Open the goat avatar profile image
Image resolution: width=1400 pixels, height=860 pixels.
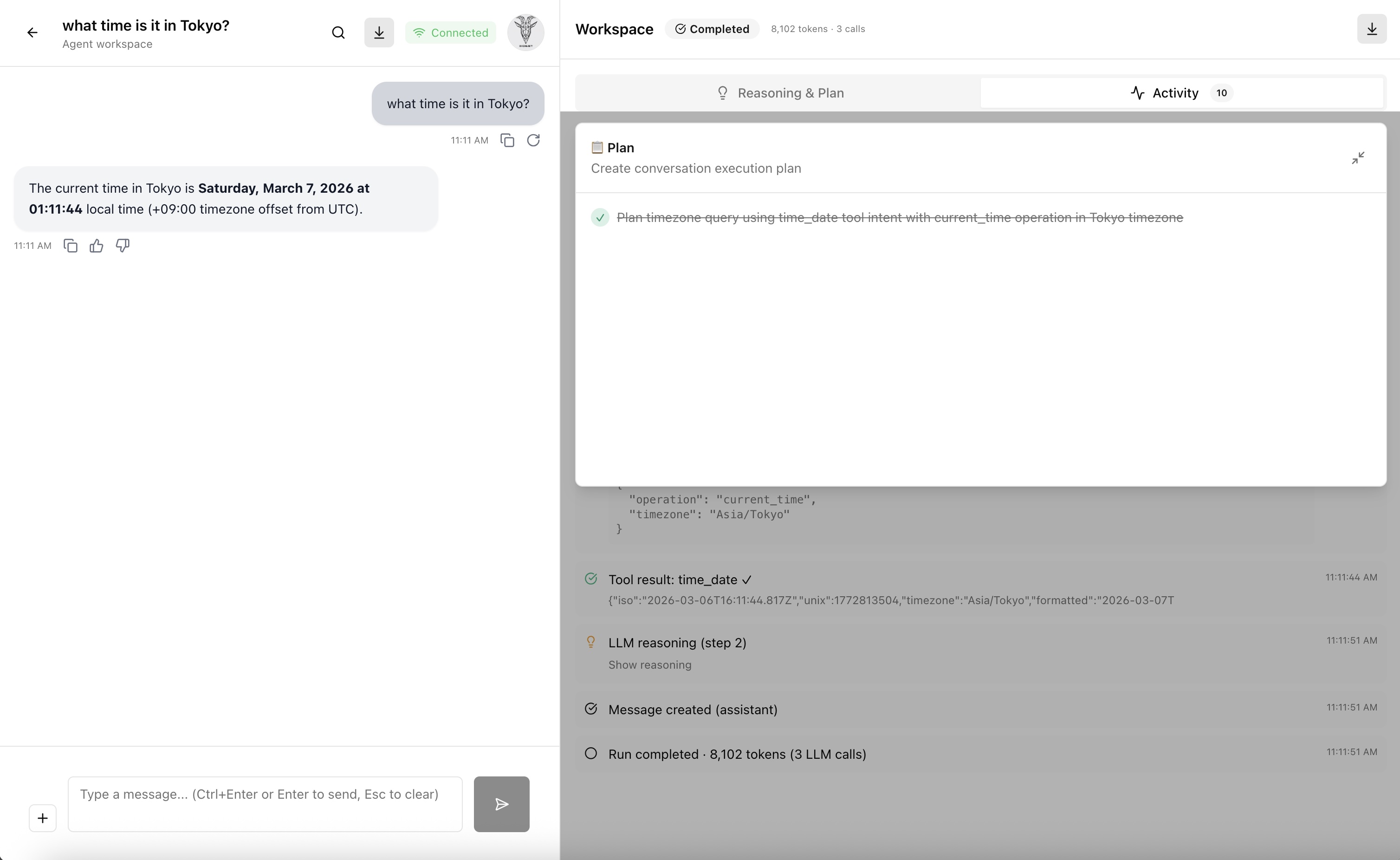coord(525,33)
